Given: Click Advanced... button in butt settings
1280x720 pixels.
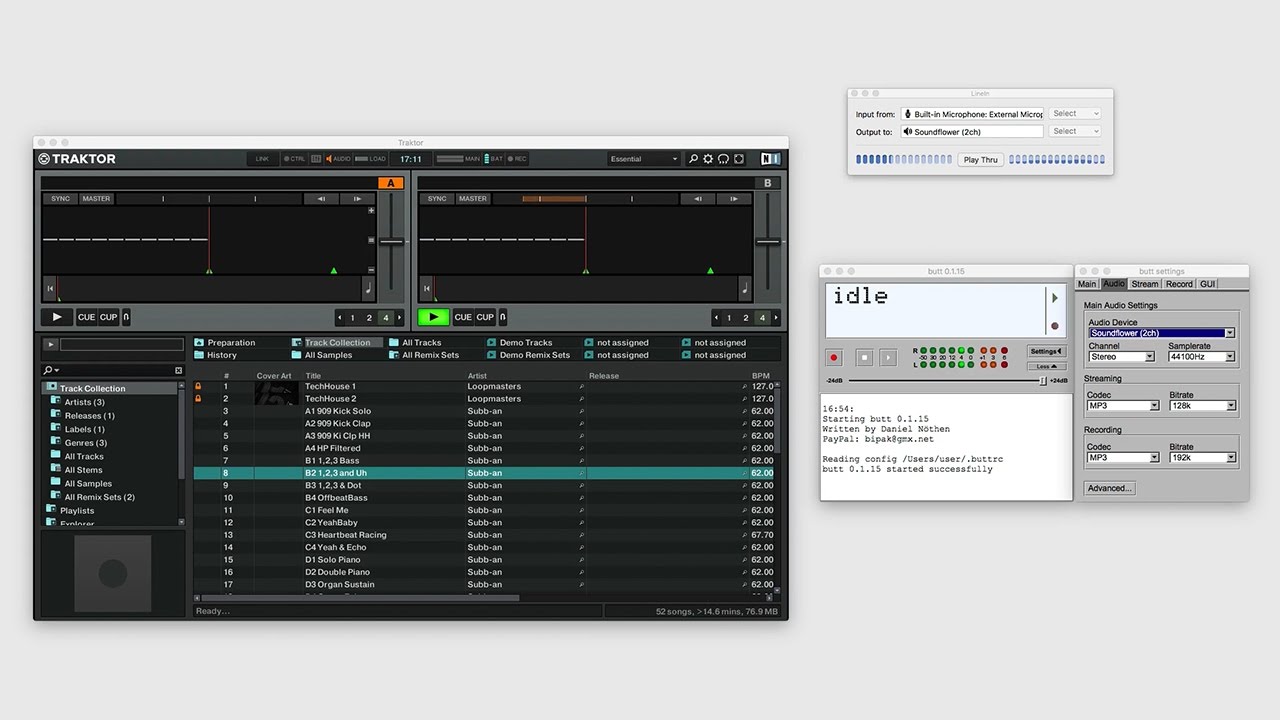Looking at the screenshot, I should [1109, 488].
